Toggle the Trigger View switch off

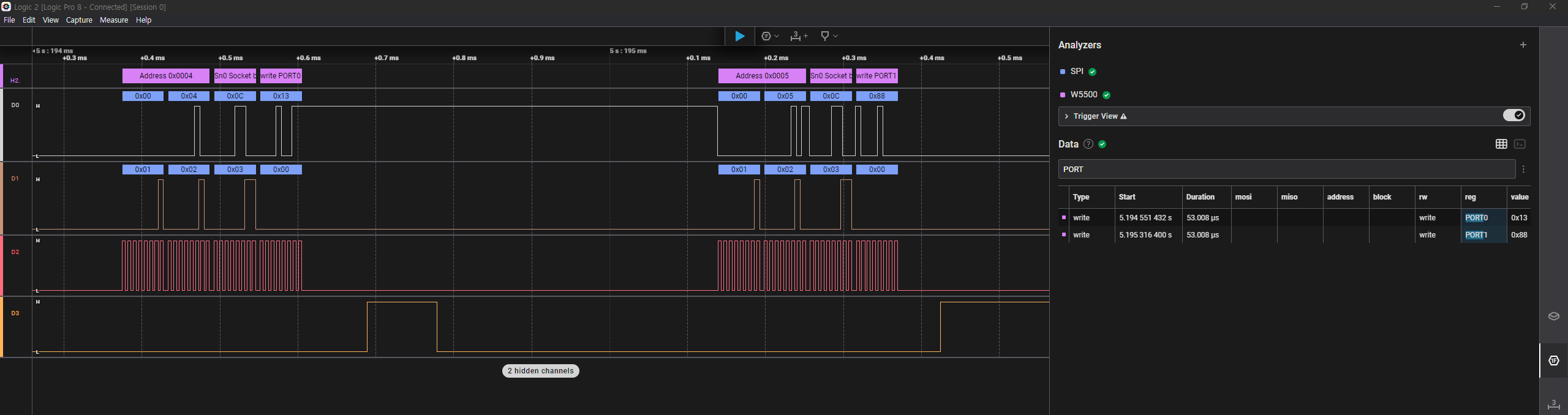1514,116
